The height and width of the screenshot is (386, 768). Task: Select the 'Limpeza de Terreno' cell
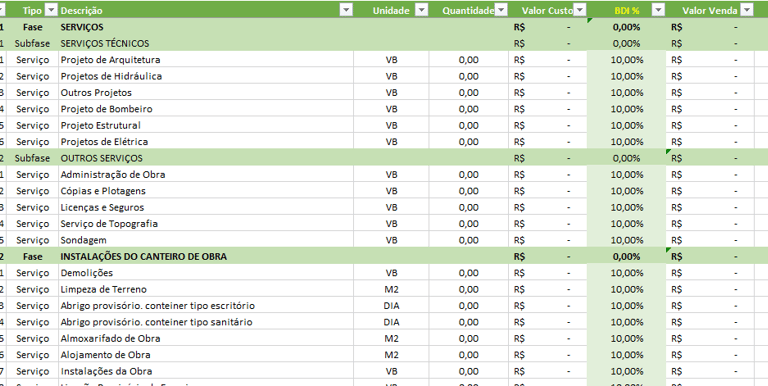pos(206,289)
